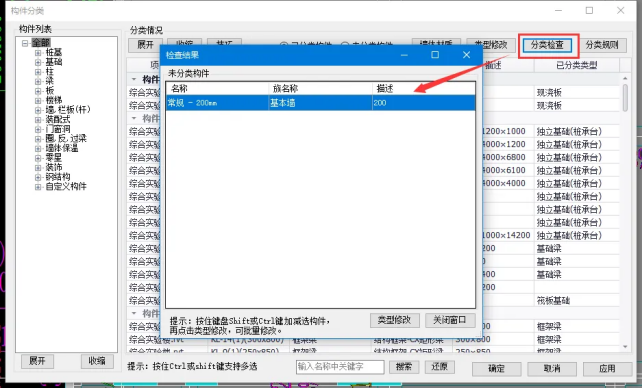Select 自定义构件 in the component list
642x388 pixels.
(66, 187)
